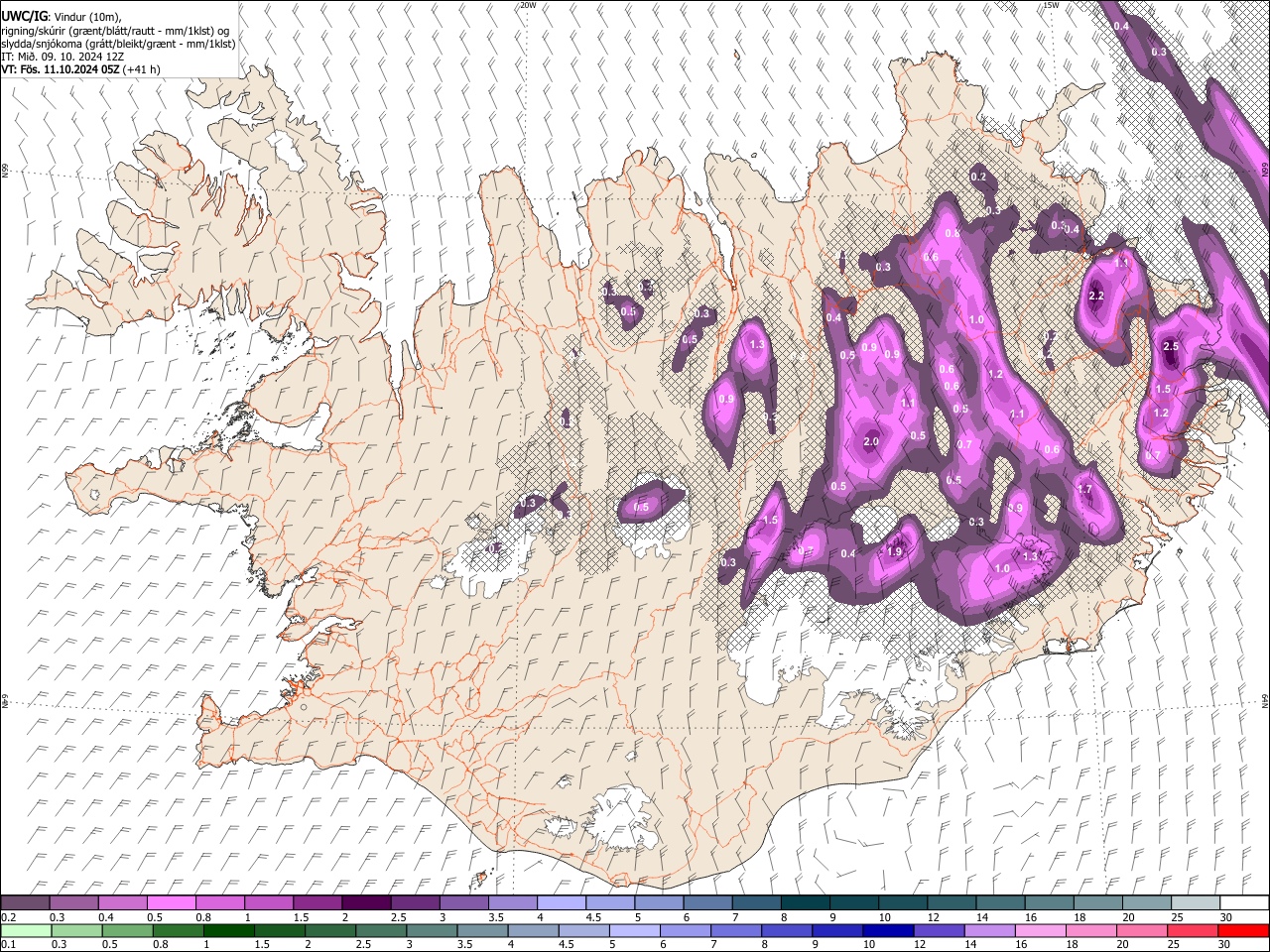Pick the violet swatch between 12 and 14 on the bottom scale

point(940,930)
